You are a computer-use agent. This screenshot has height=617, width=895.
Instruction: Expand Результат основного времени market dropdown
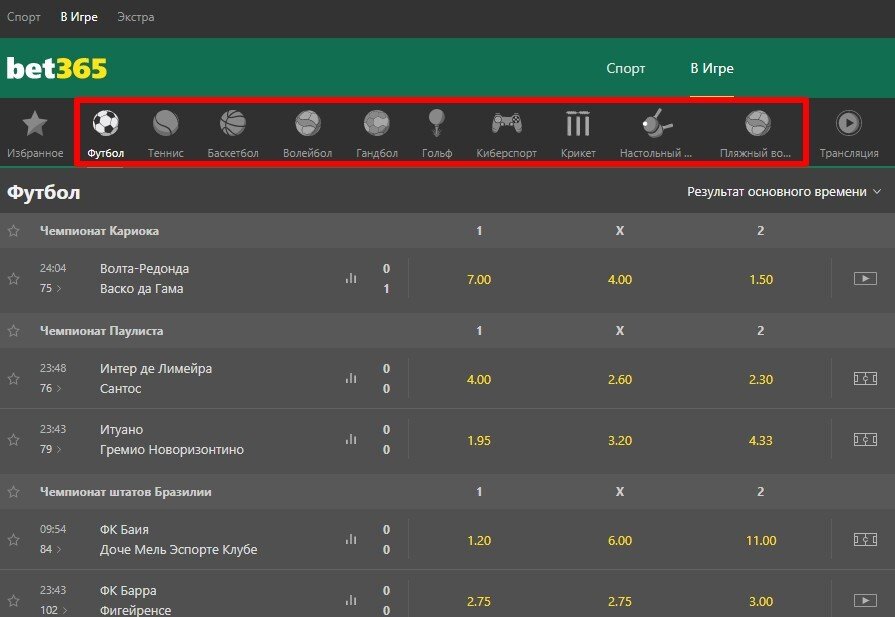coord(784,192)
